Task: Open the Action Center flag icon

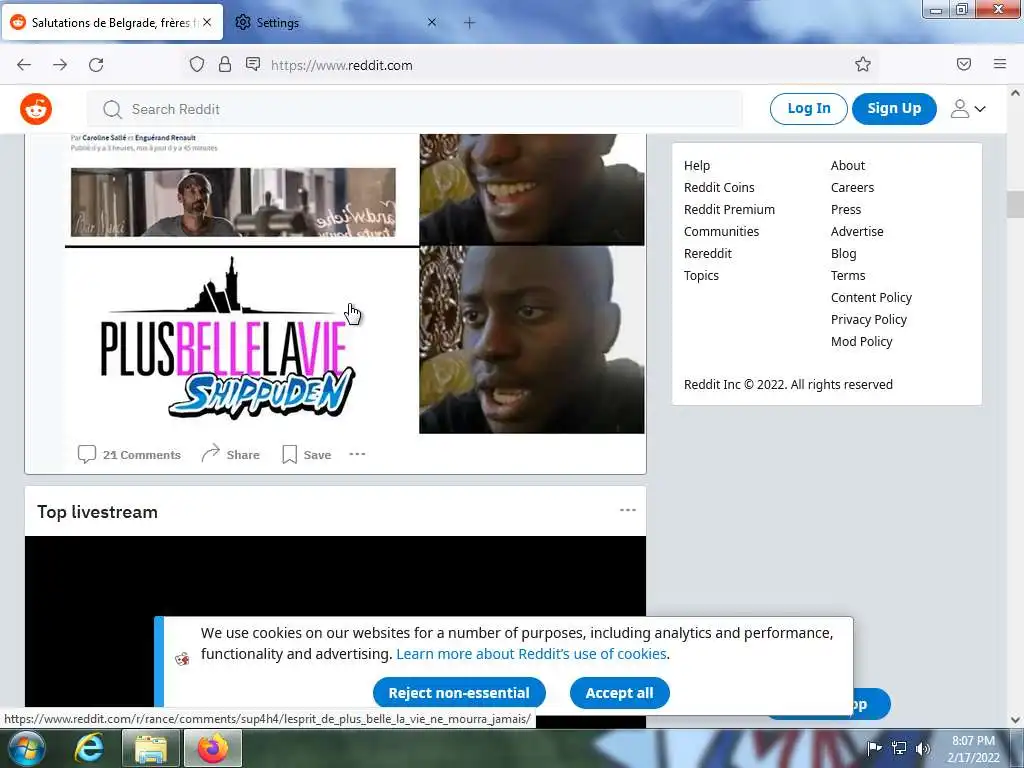Action: pyautogui.click(x=874, y=748)
